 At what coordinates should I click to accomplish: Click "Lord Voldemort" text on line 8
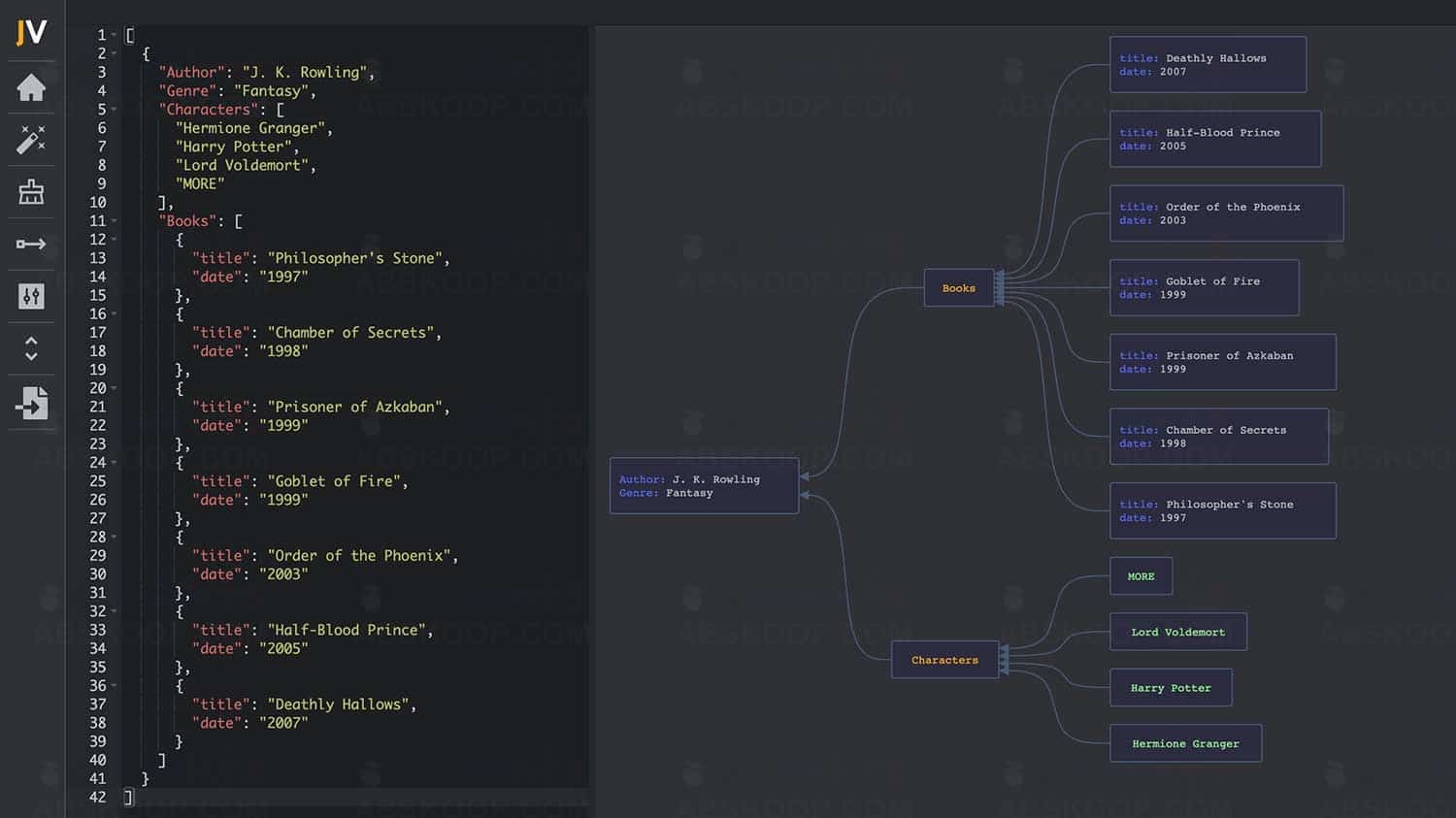pyautogui.click(x=242, y=165)
